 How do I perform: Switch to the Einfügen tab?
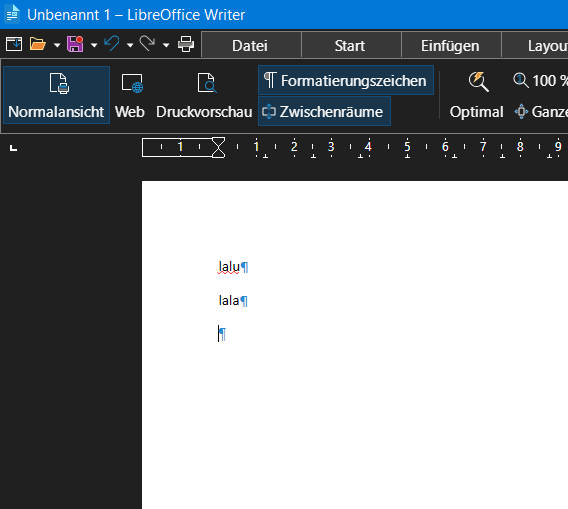(x=451, y=45)
